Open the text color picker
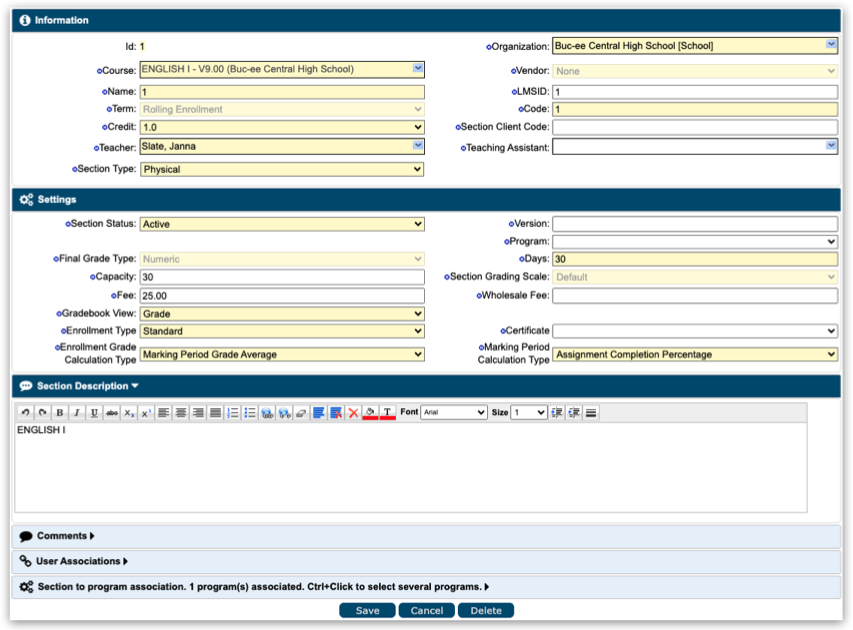Screen dimensions: 853x630 pyautogui.click(x=388, y=412)
